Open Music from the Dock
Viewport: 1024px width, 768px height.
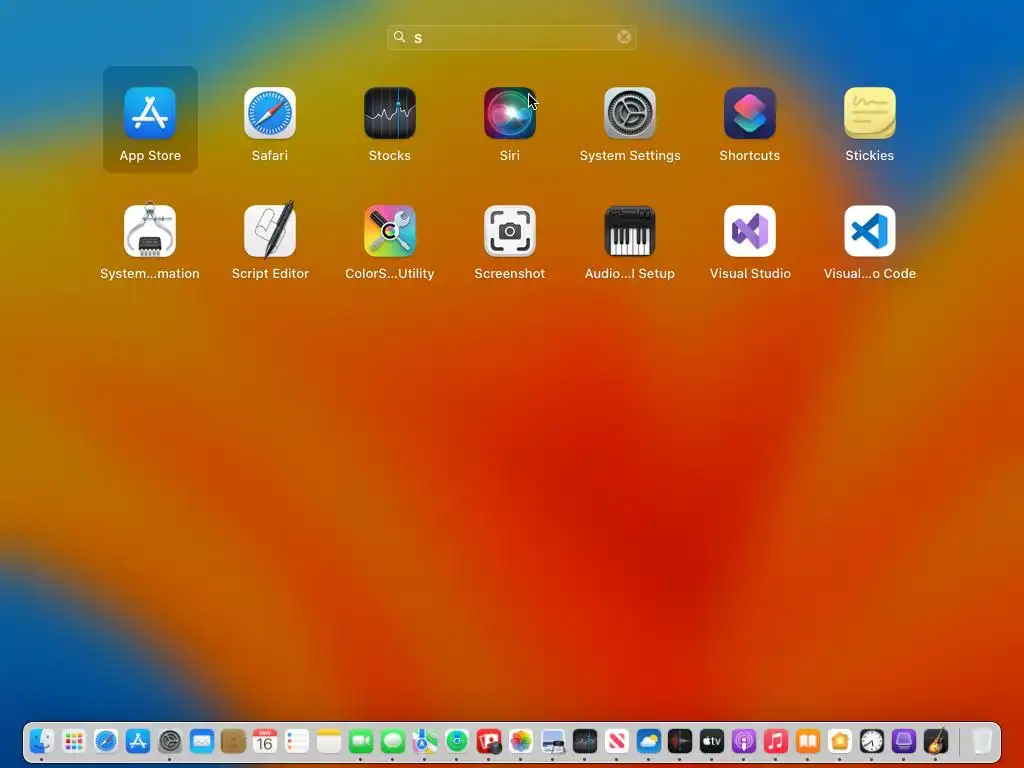point(776,741)
